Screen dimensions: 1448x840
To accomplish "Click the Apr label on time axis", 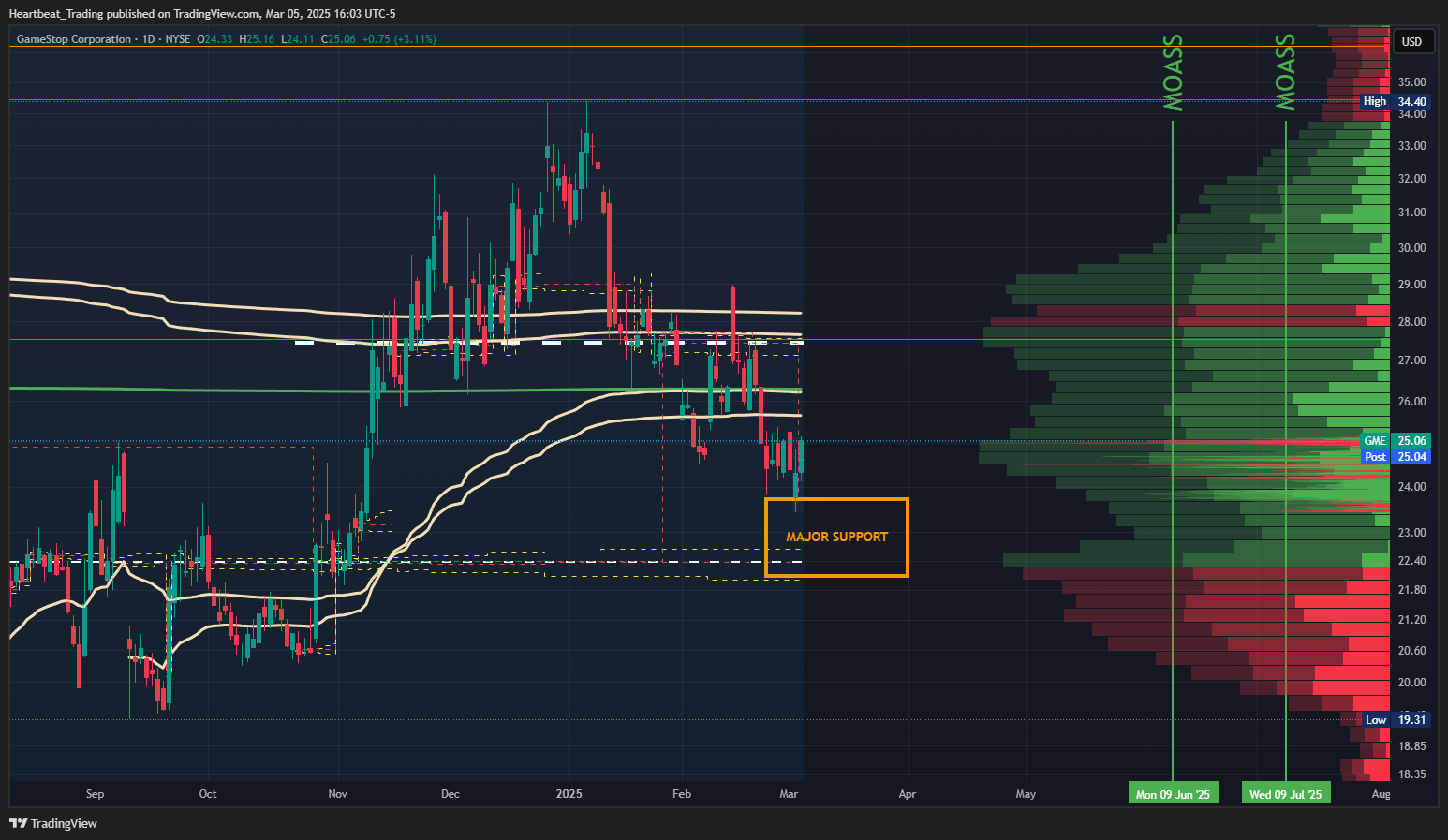I will pyautogui.click(x=908, y=794).
